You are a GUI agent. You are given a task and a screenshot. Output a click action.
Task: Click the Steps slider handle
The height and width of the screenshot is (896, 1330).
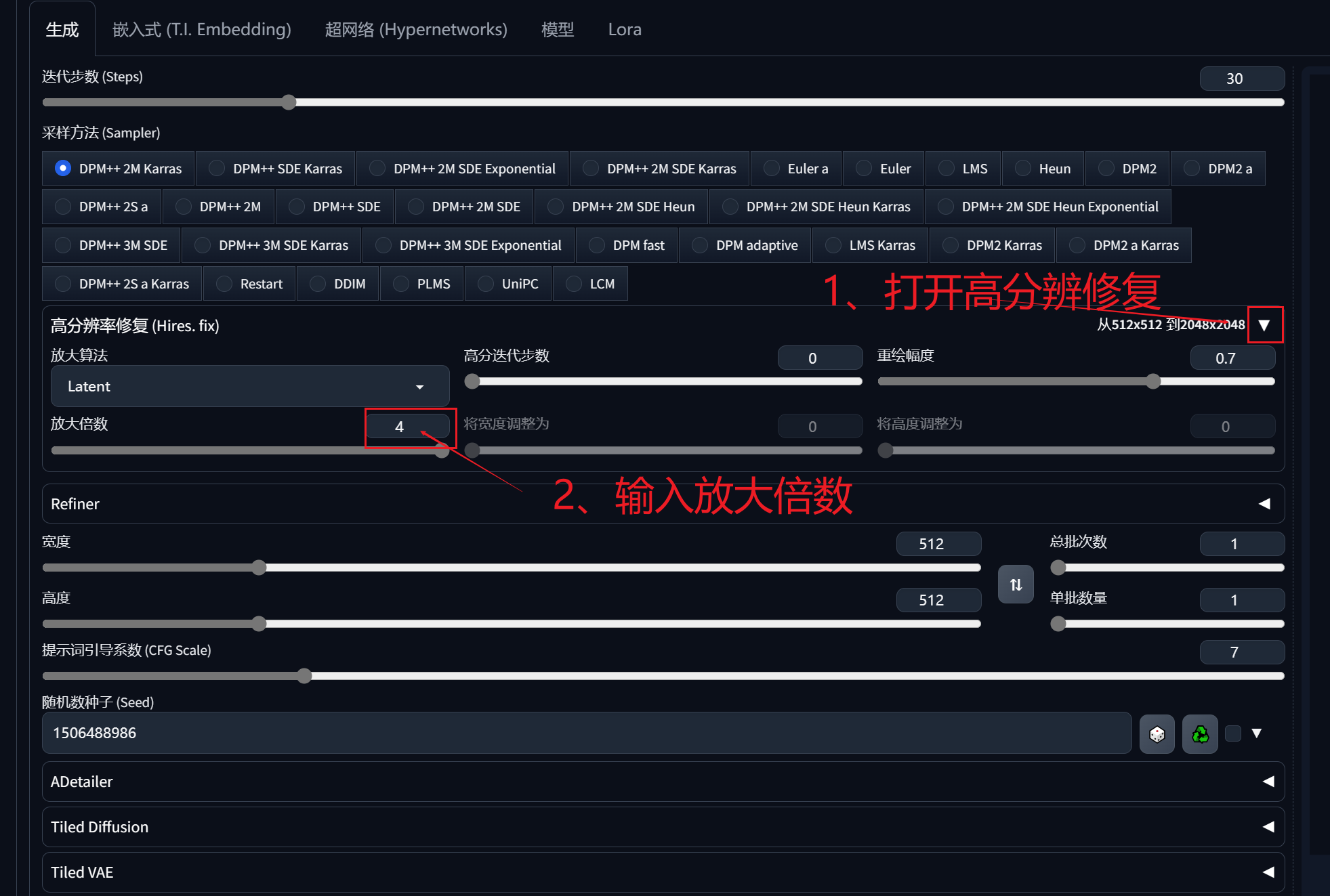pos(289,102)
